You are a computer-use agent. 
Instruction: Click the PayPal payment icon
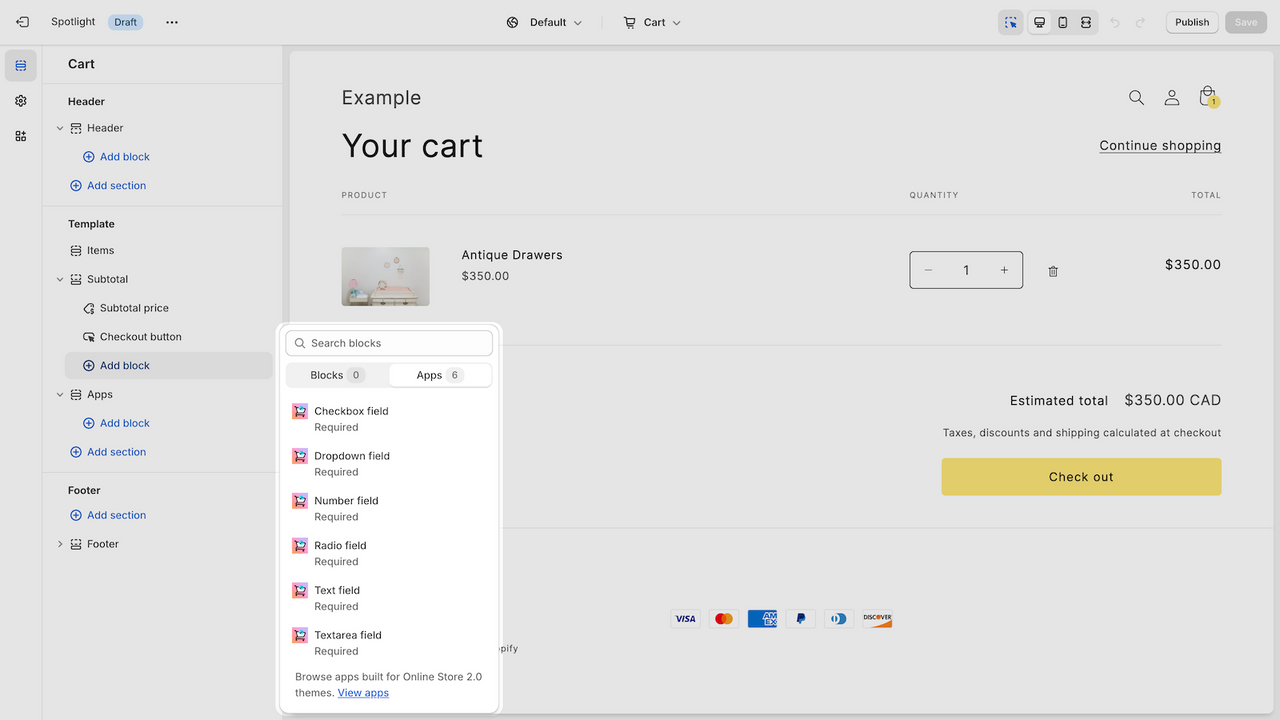point(800,619)
